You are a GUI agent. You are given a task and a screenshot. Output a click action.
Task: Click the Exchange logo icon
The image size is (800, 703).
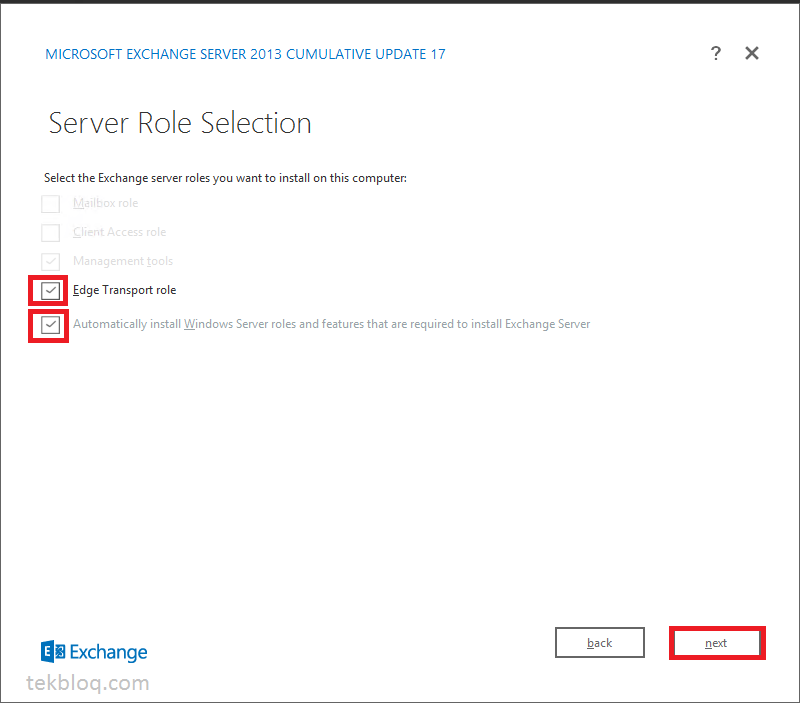point(53,651)
